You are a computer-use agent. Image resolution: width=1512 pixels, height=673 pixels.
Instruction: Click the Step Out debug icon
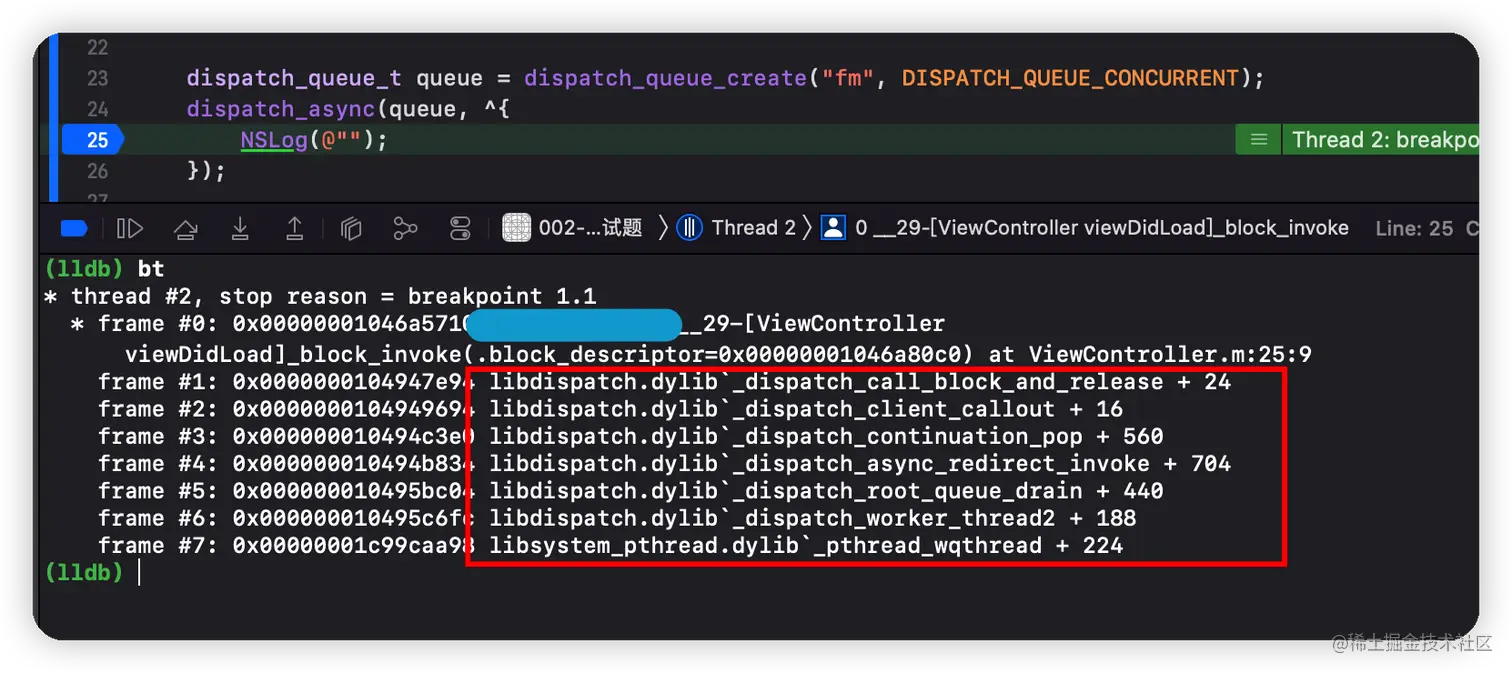(295, 229)
